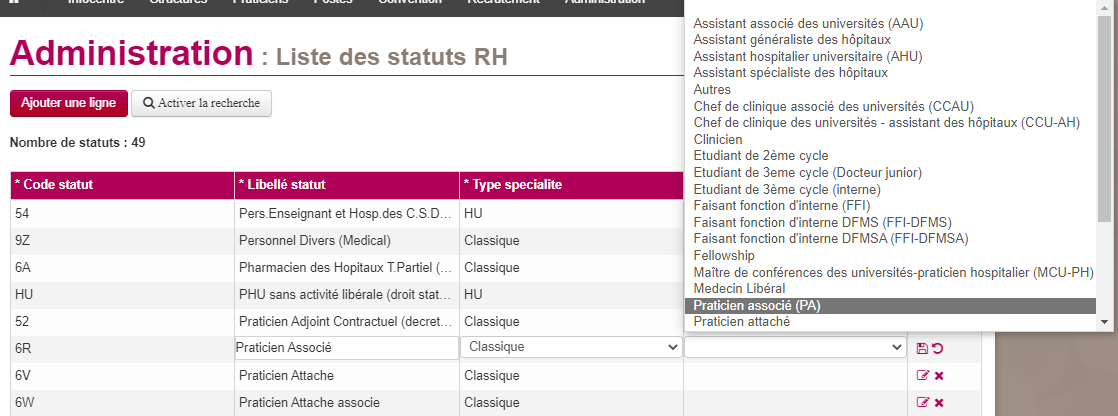Viewport: 1118px width, 416px height.
Task: Edit the Praticien Attache row
Action: pyautogui.click(x=922, y=375)
